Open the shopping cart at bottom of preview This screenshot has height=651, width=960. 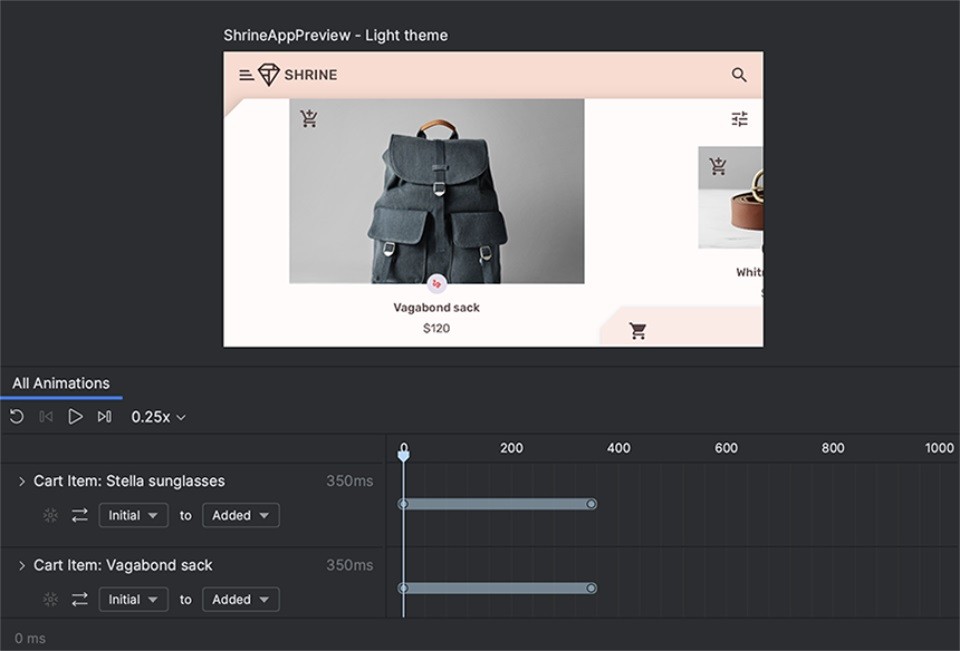(x=637, y=331)
